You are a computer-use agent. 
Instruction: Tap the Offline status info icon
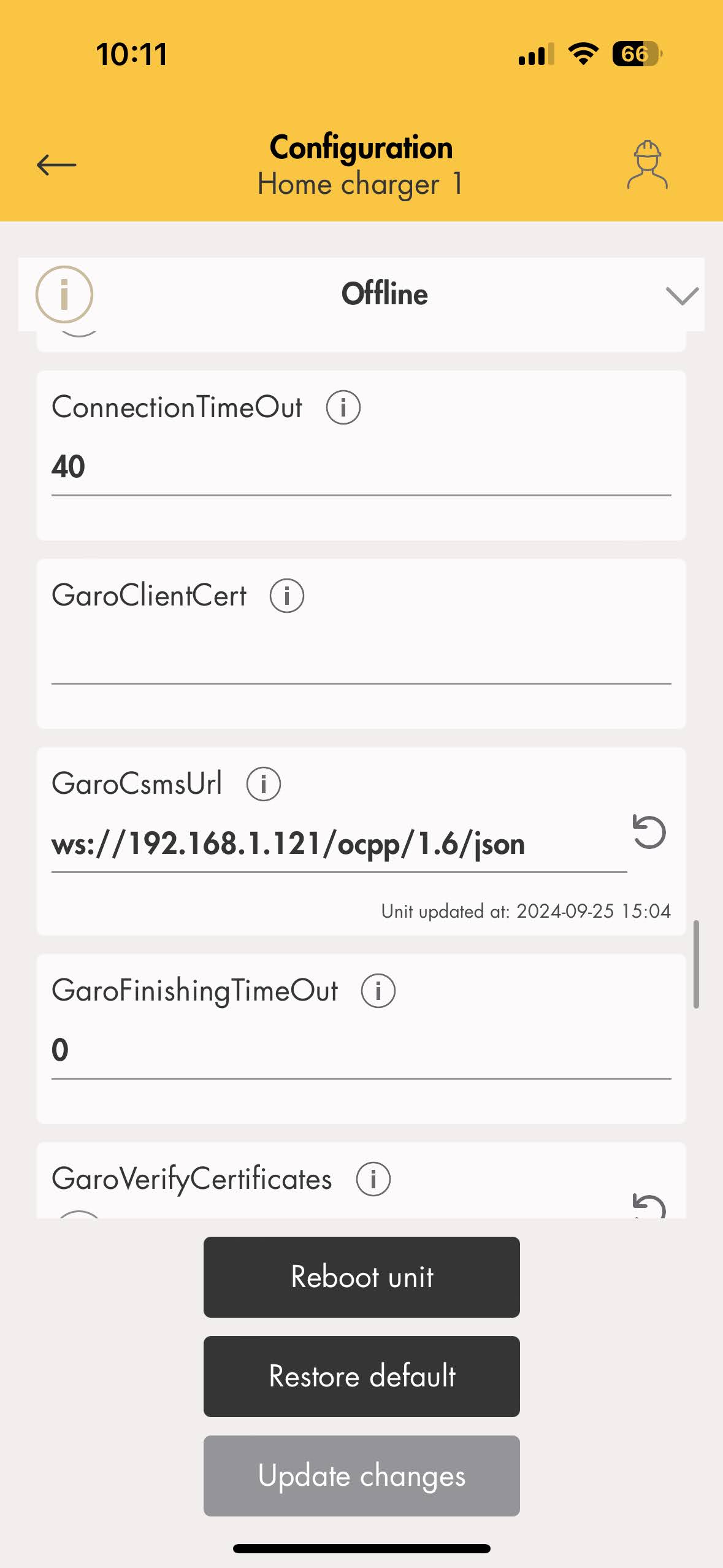pos(64,294)
